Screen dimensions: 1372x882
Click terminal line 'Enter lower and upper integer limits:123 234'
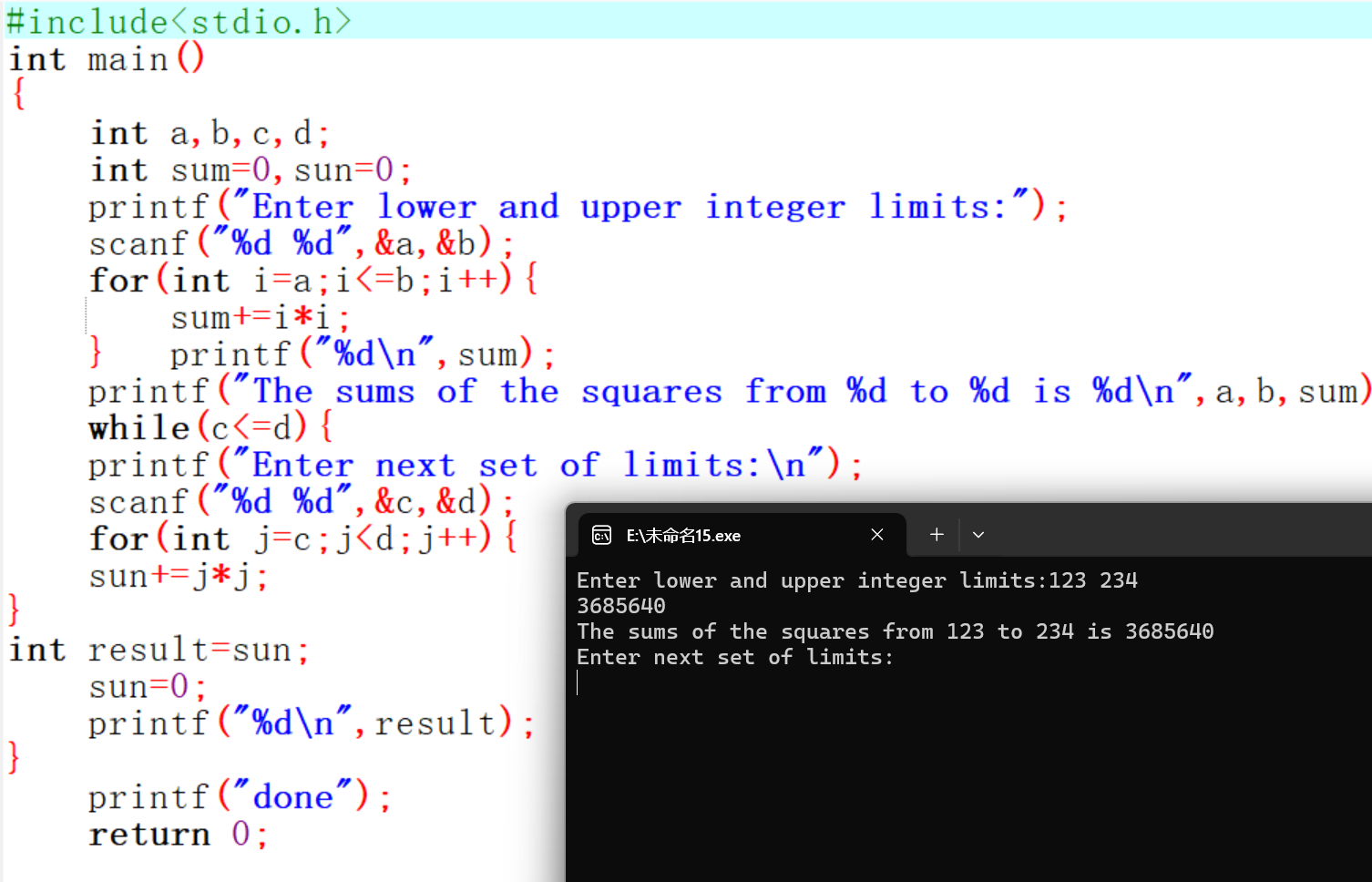pyautogui.click(x=857, y=580)
